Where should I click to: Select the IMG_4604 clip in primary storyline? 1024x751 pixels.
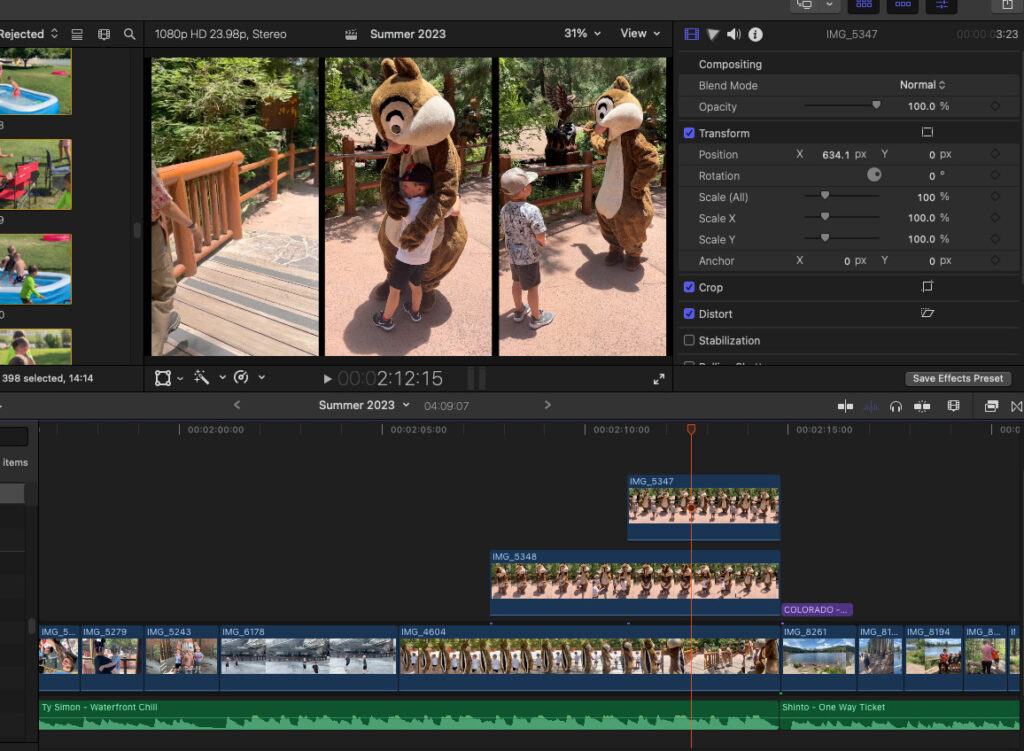pos(588,658)
